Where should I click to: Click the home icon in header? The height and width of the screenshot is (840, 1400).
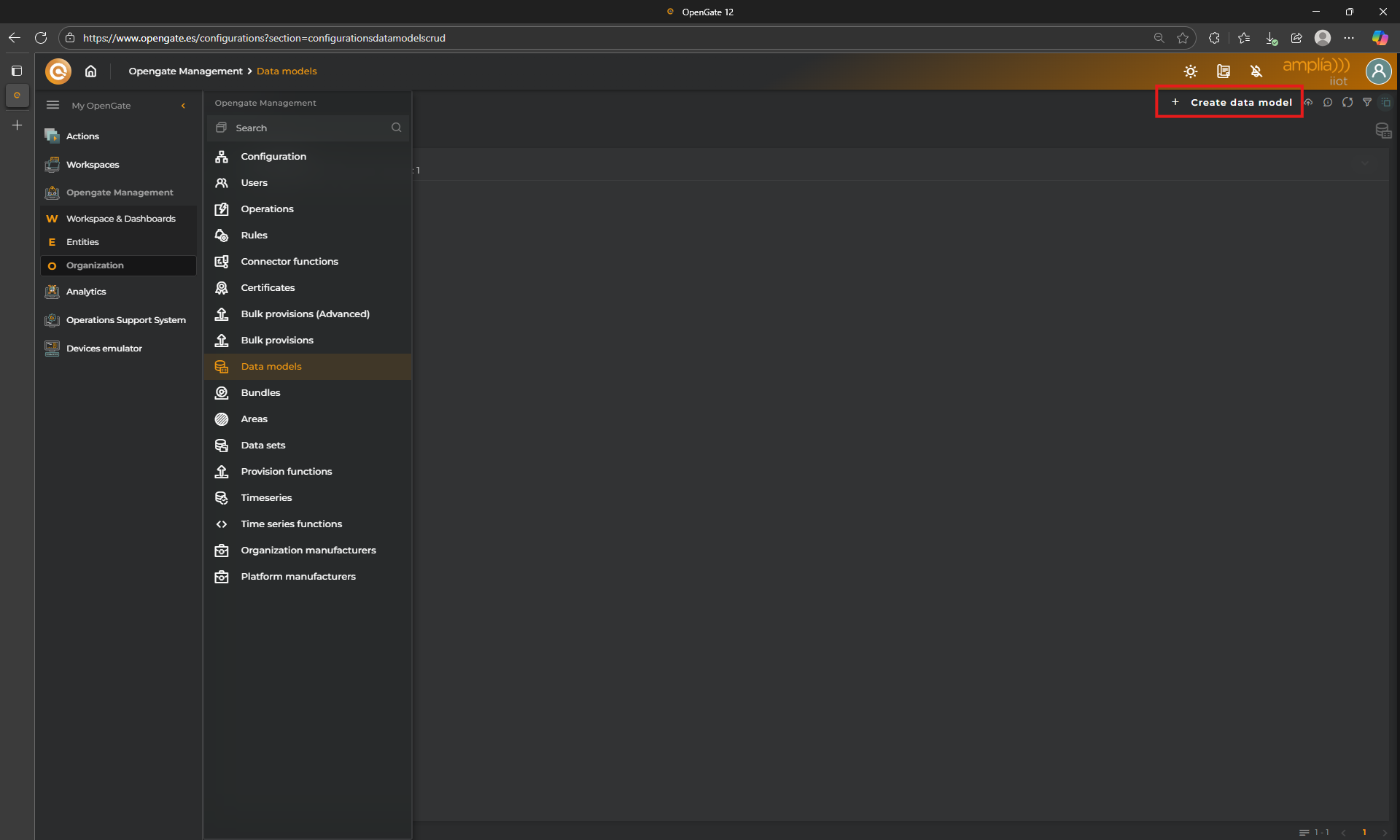90,71
